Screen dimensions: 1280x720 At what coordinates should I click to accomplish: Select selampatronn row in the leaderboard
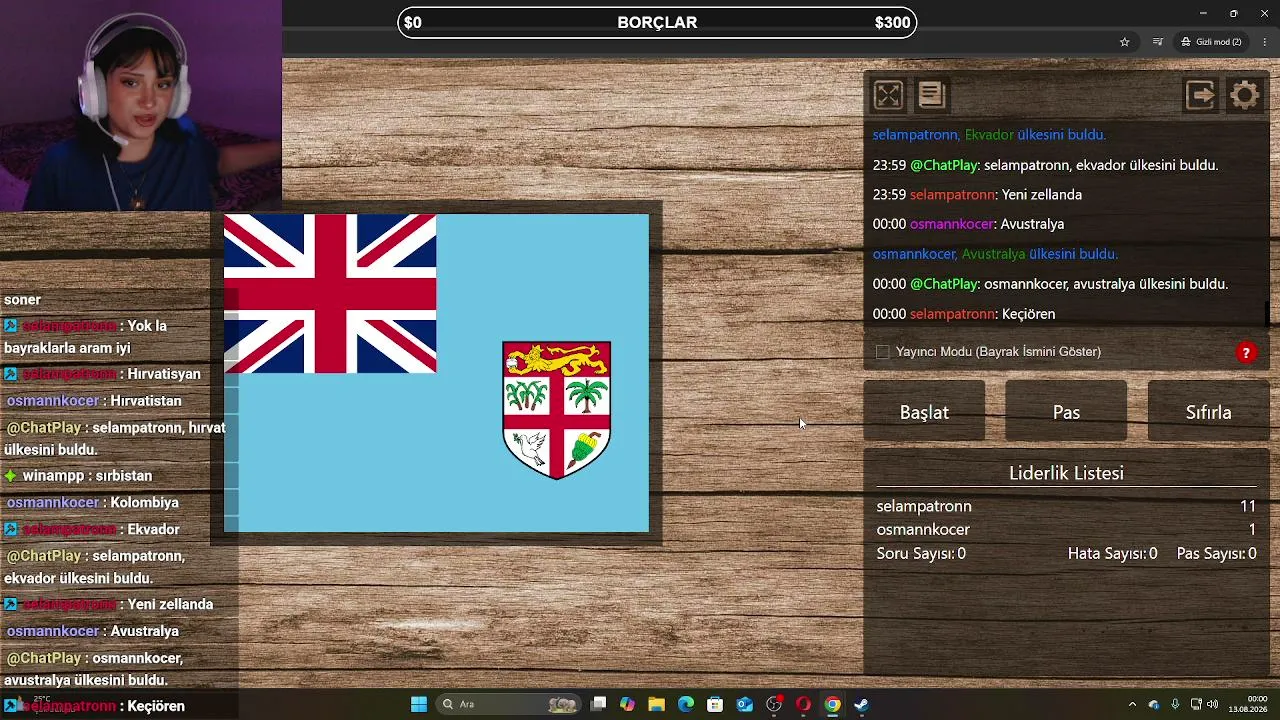(x=1066, y=506)
